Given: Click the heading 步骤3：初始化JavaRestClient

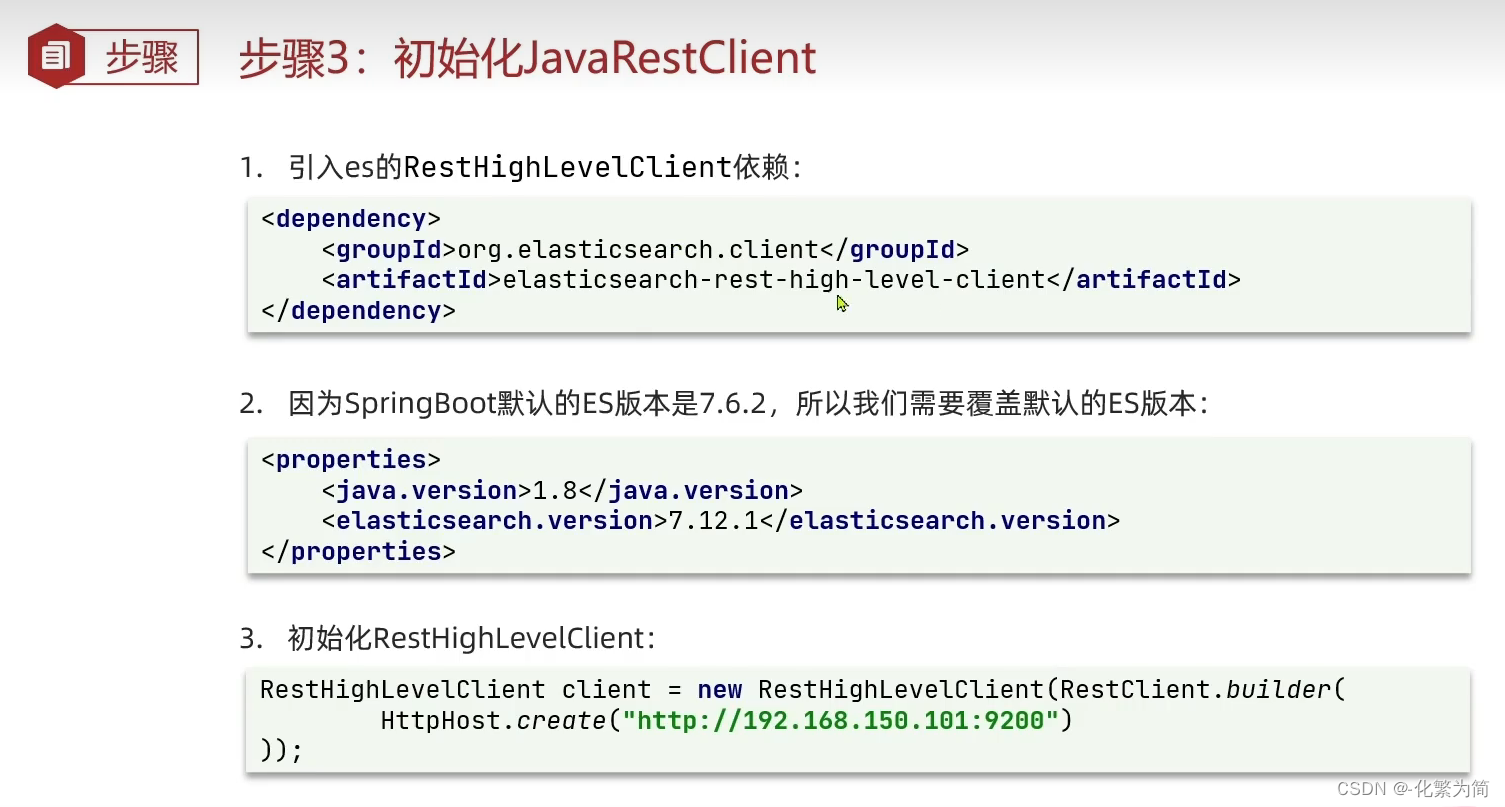Looking at the screenshot, I should [527, 58].
